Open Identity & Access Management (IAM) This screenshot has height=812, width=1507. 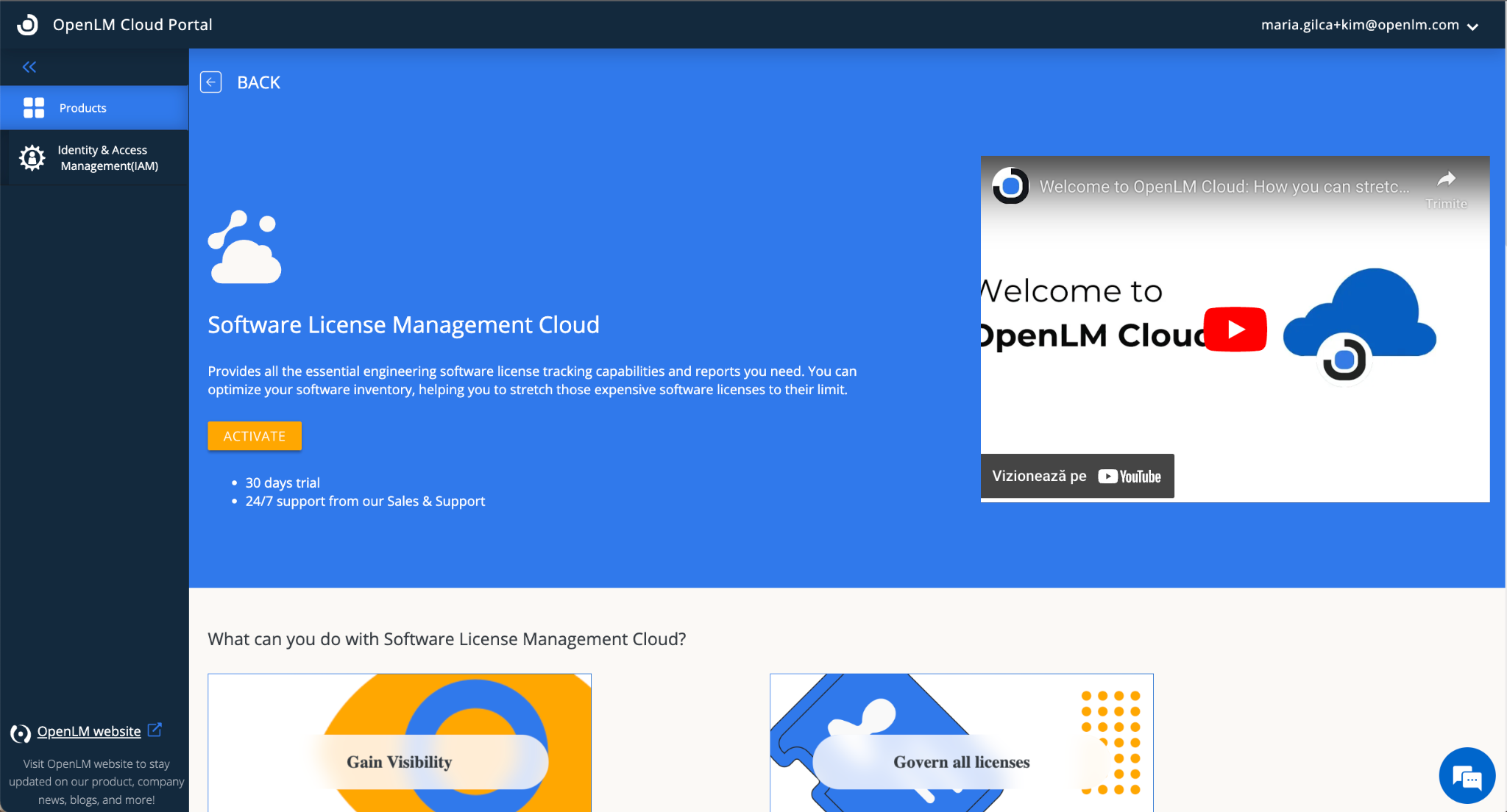[x=96, y=157]
